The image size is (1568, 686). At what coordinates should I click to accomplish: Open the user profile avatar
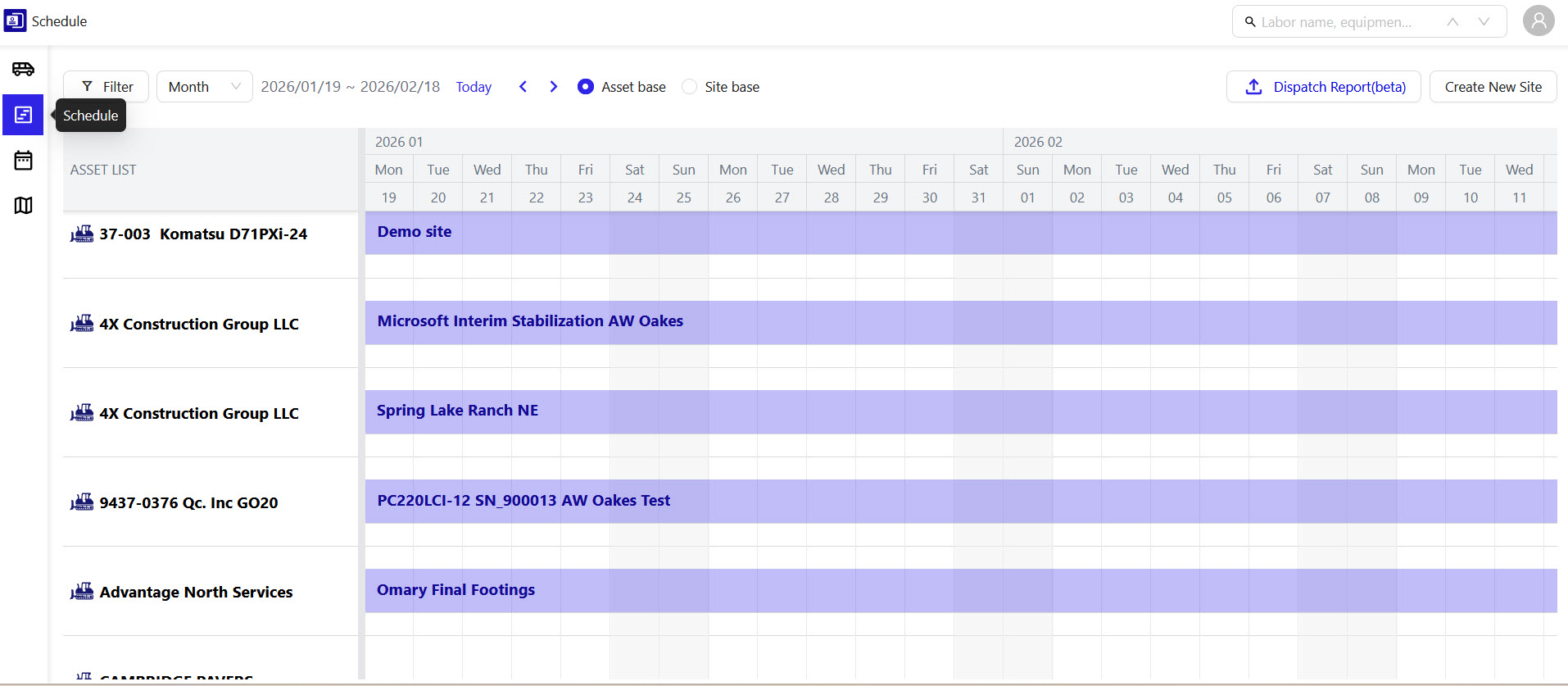(1539, 20)
